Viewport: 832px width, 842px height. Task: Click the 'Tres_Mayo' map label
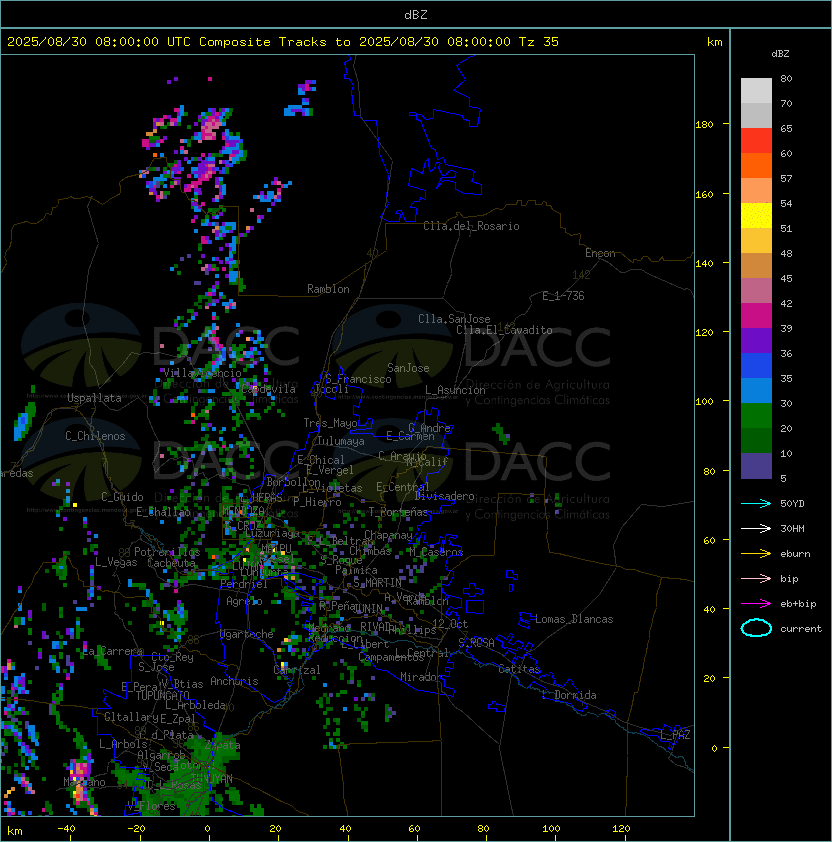coord(330,423)
